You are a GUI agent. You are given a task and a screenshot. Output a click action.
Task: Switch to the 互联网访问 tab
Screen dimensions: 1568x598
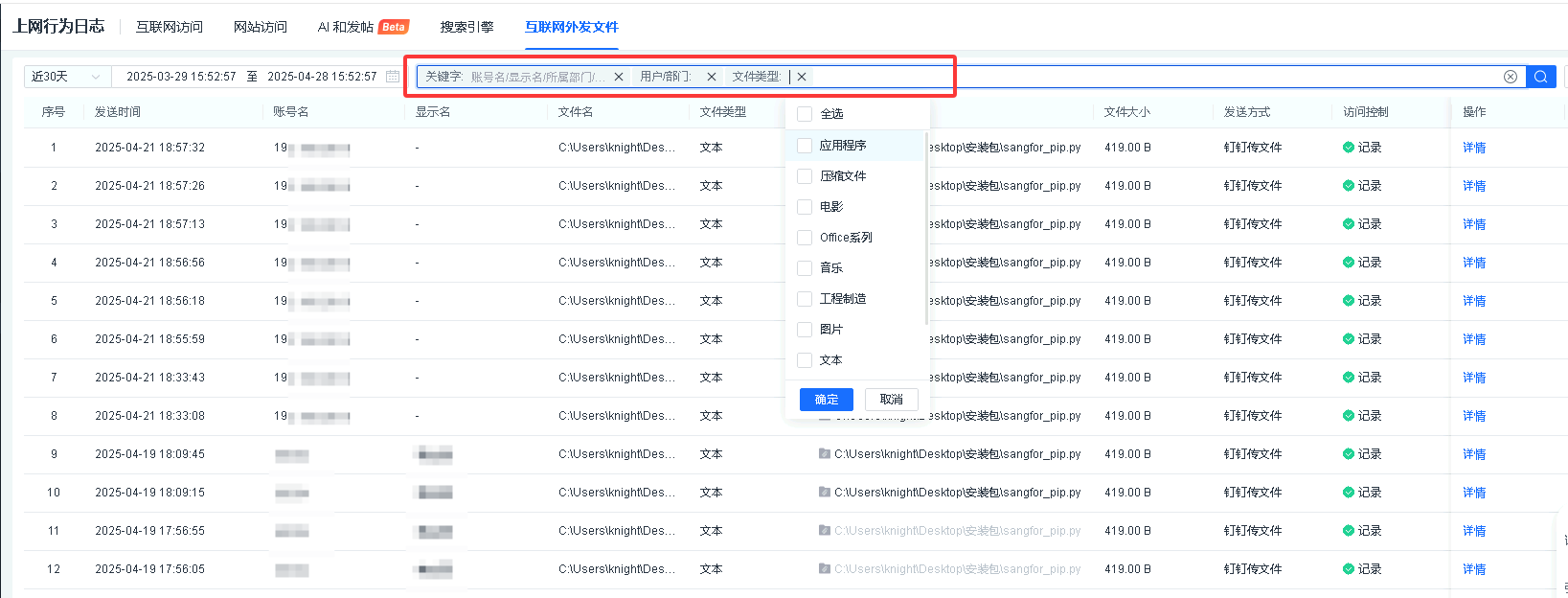(x=170, y=27)
